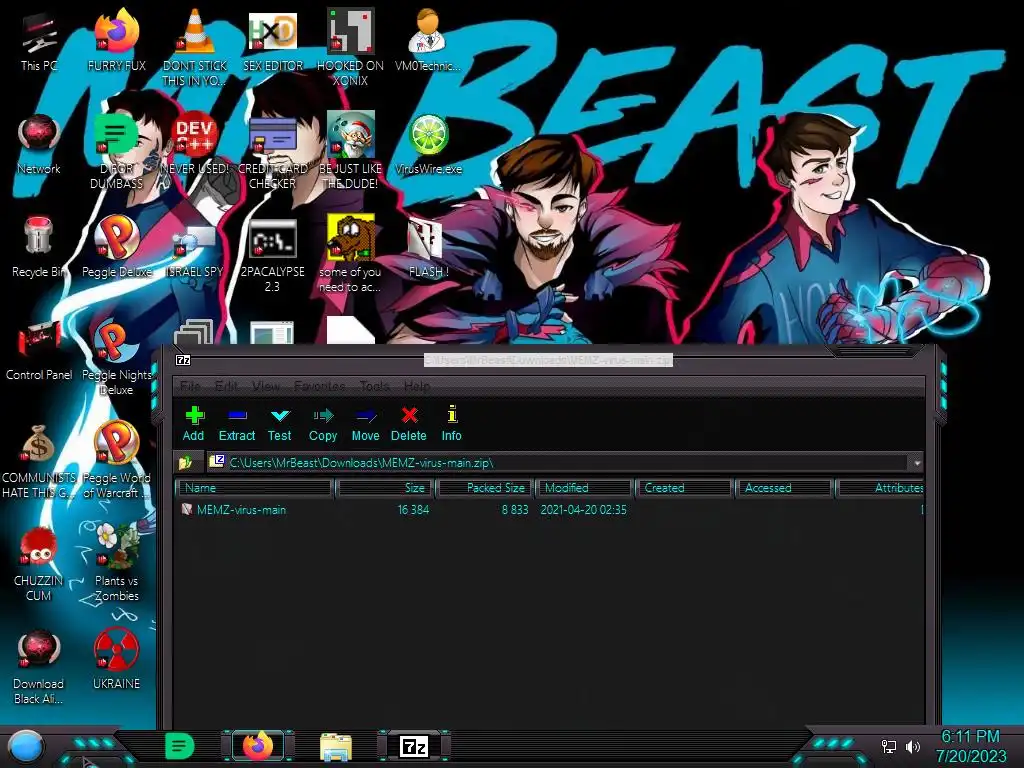Click the 7z icon in title bar
Viewport: 1024px width, 768px height.
pyautogui.click(x=184, y=360)
